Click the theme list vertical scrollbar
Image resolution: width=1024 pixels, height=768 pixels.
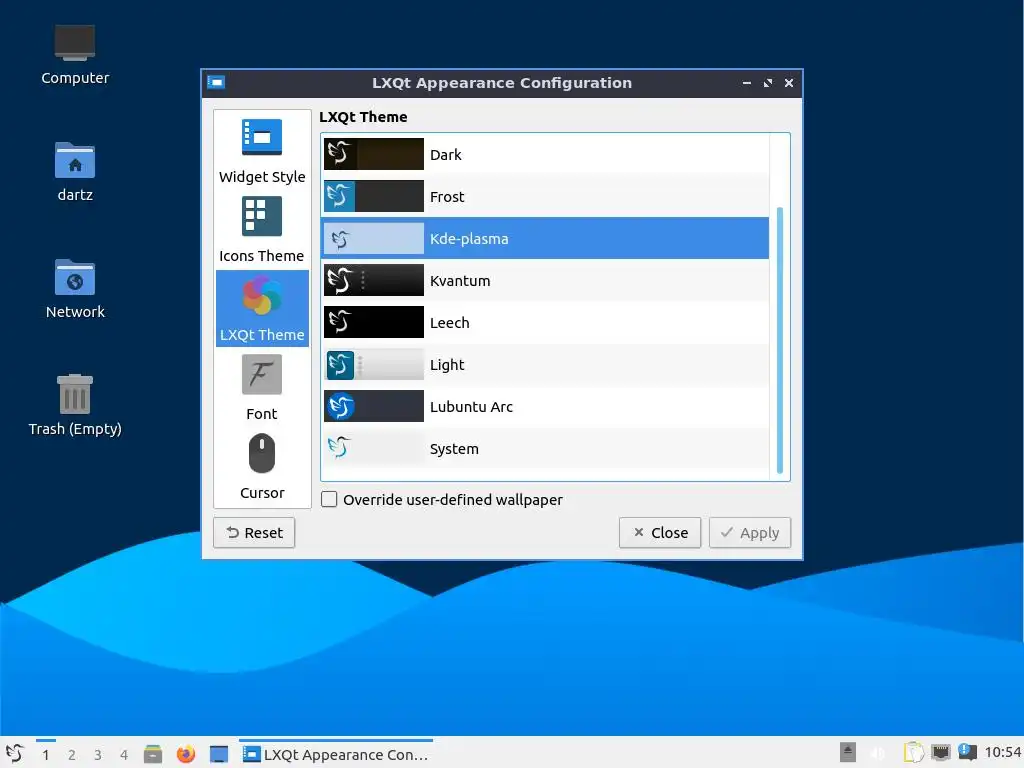(x=779, y=340)
